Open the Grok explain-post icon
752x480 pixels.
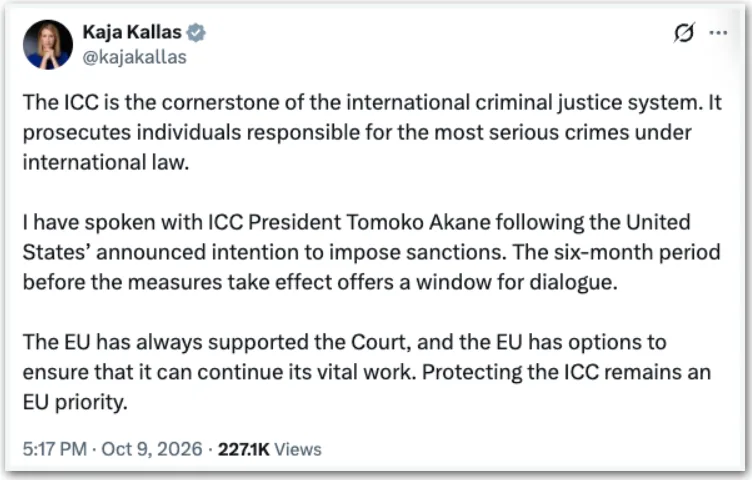pyautogui.click(x=683, y=33)
